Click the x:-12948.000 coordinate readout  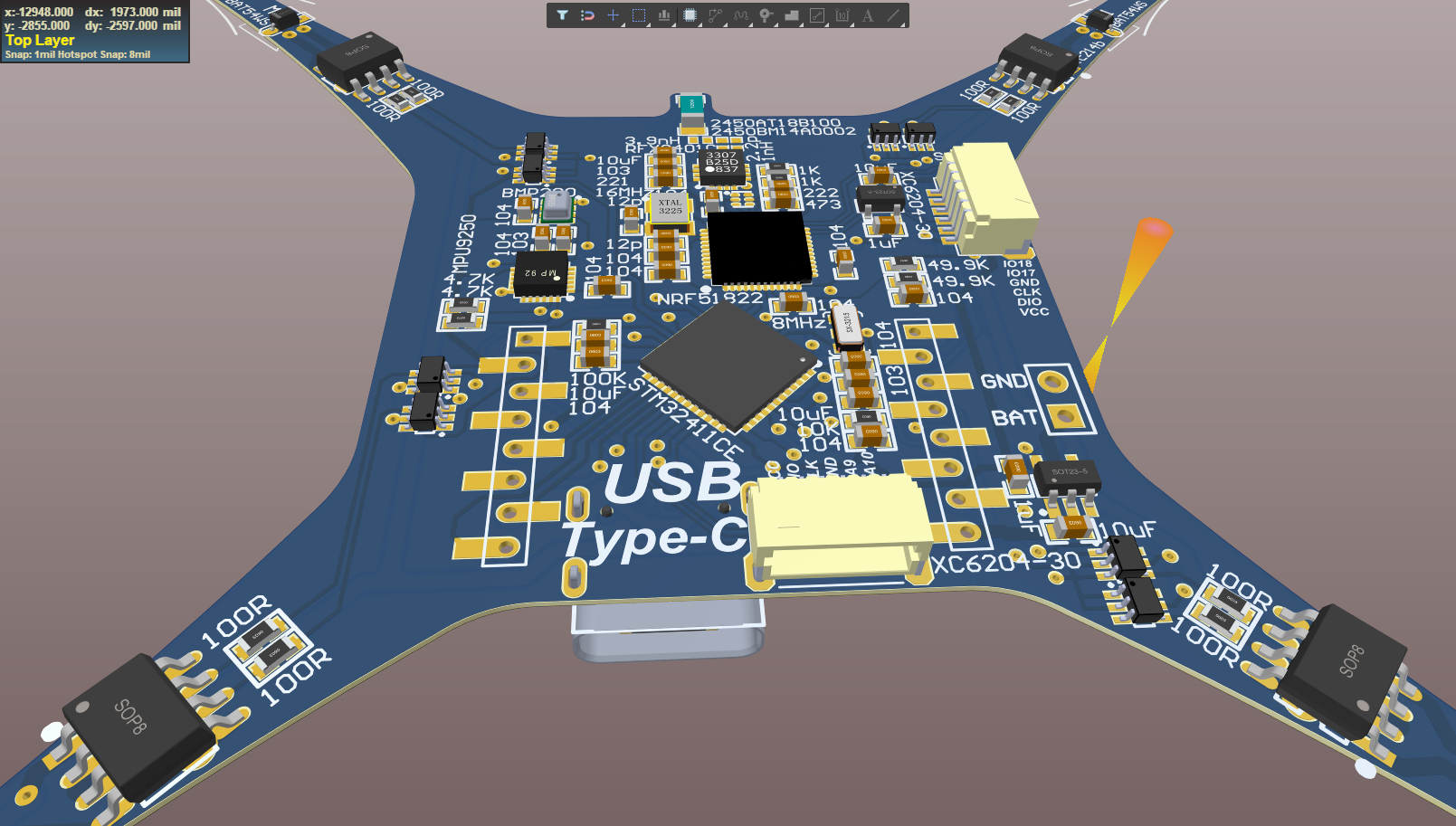[39, 12]
